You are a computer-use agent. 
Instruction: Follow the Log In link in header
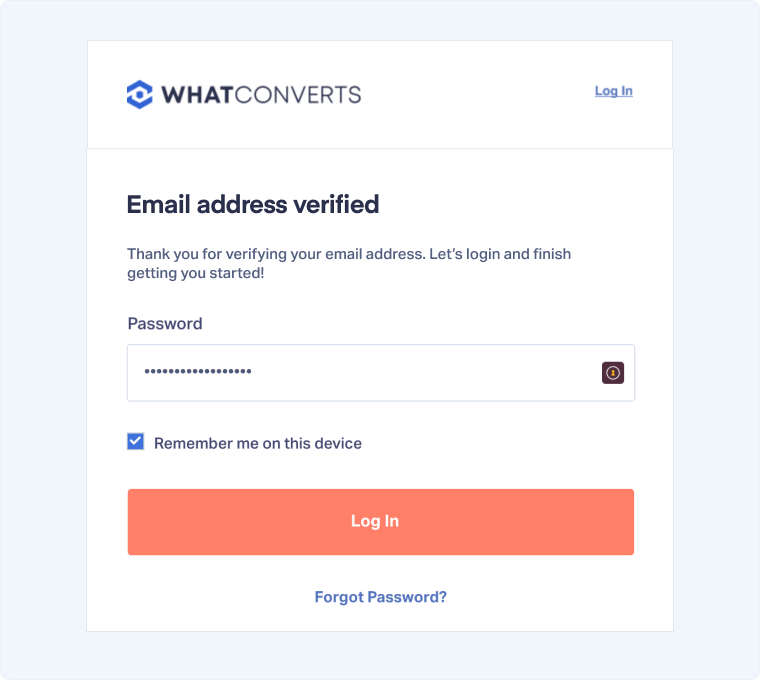[613, 91]
